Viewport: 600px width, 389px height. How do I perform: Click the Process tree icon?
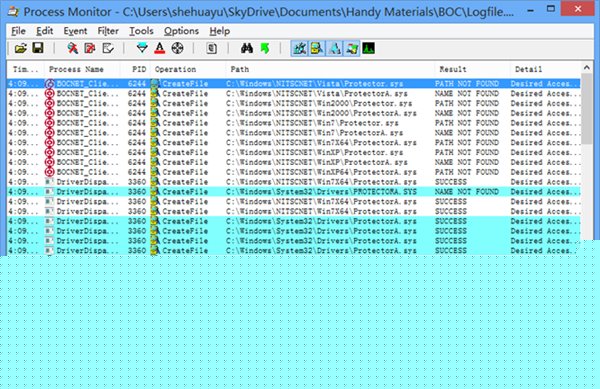[x=212, y=49]
